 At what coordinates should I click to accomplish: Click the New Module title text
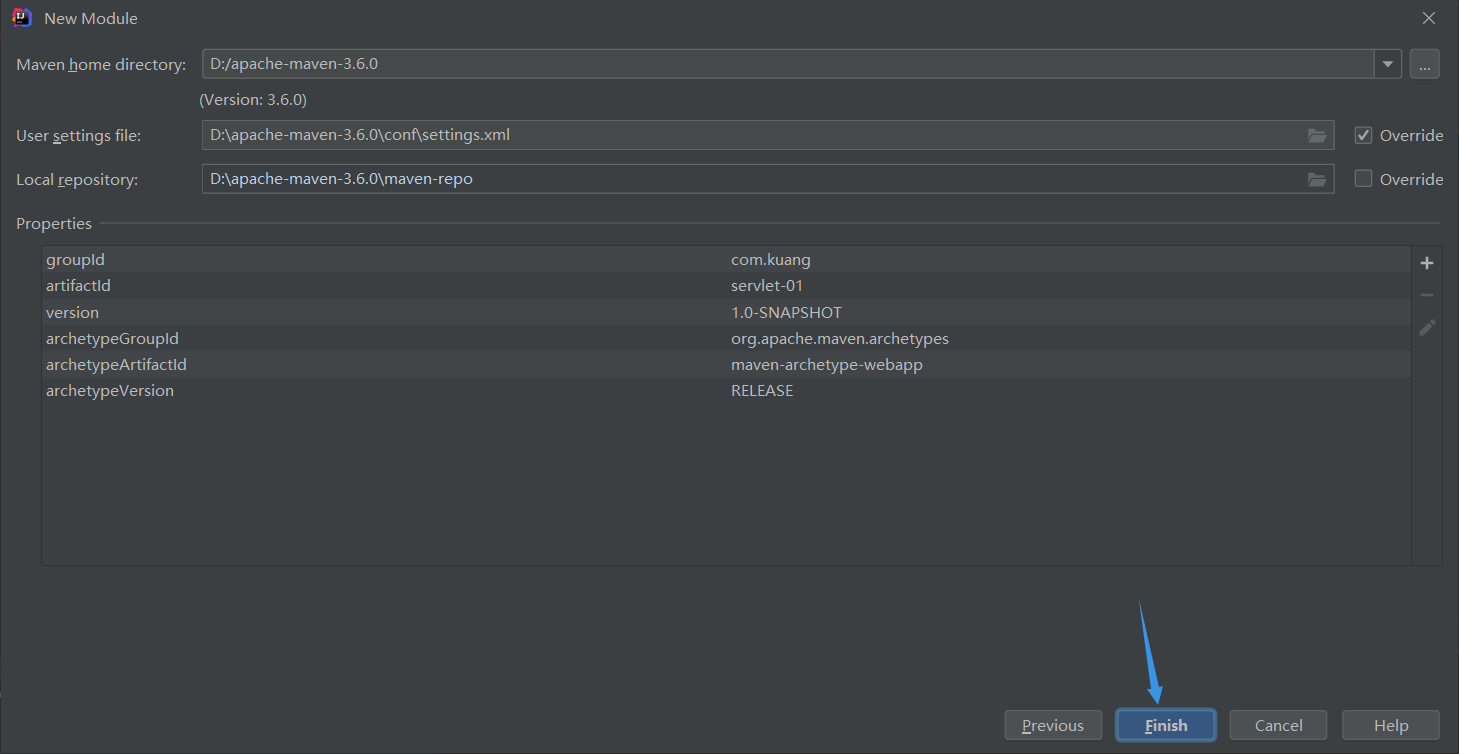[91, 18]
